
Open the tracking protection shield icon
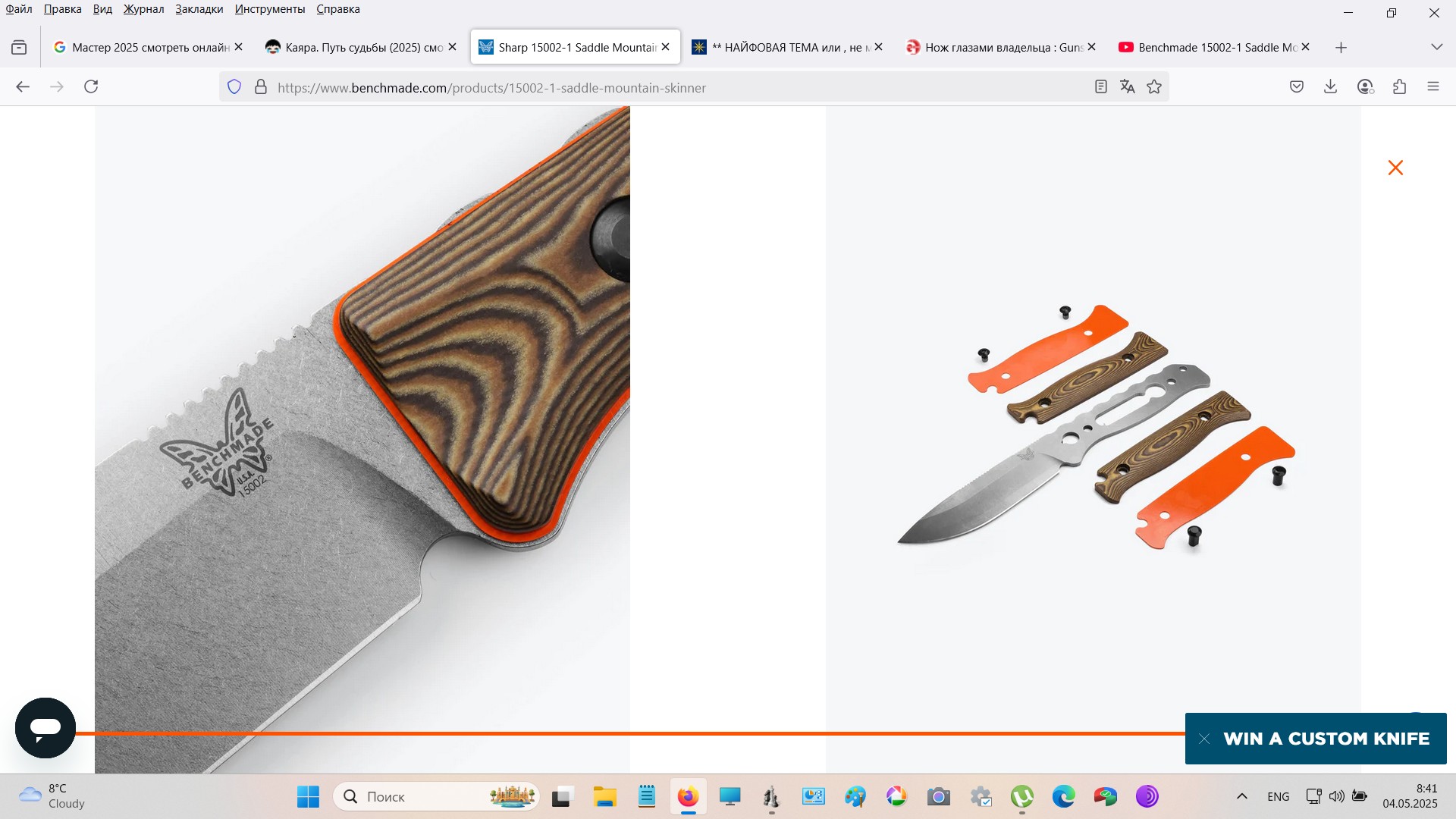coord(234,87)
